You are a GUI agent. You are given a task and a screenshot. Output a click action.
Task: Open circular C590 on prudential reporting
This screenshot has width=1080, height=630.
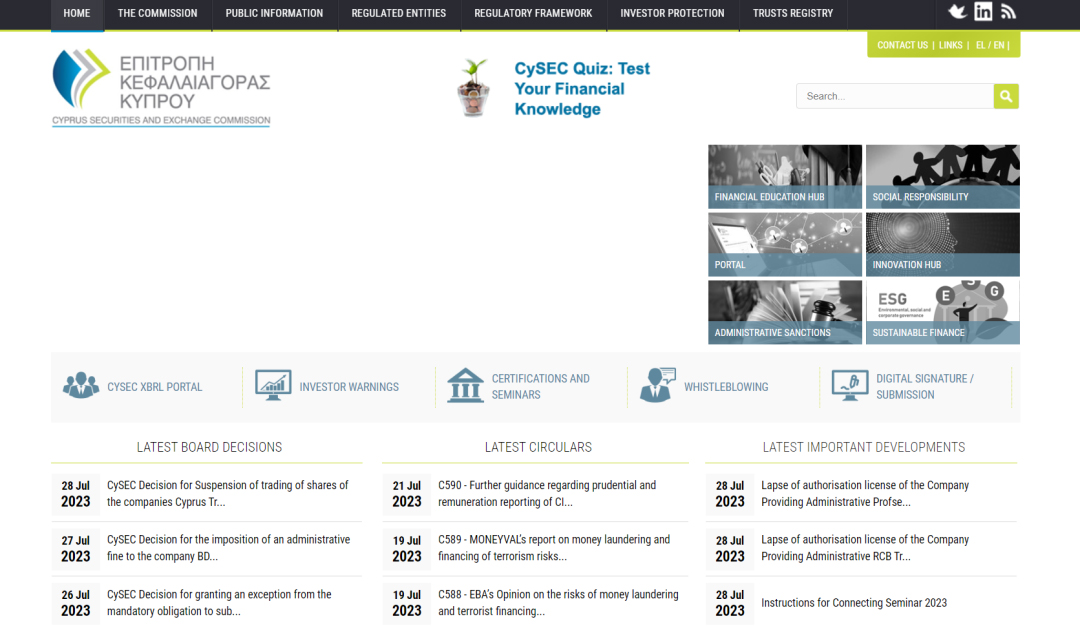click(x=547, y=494)
